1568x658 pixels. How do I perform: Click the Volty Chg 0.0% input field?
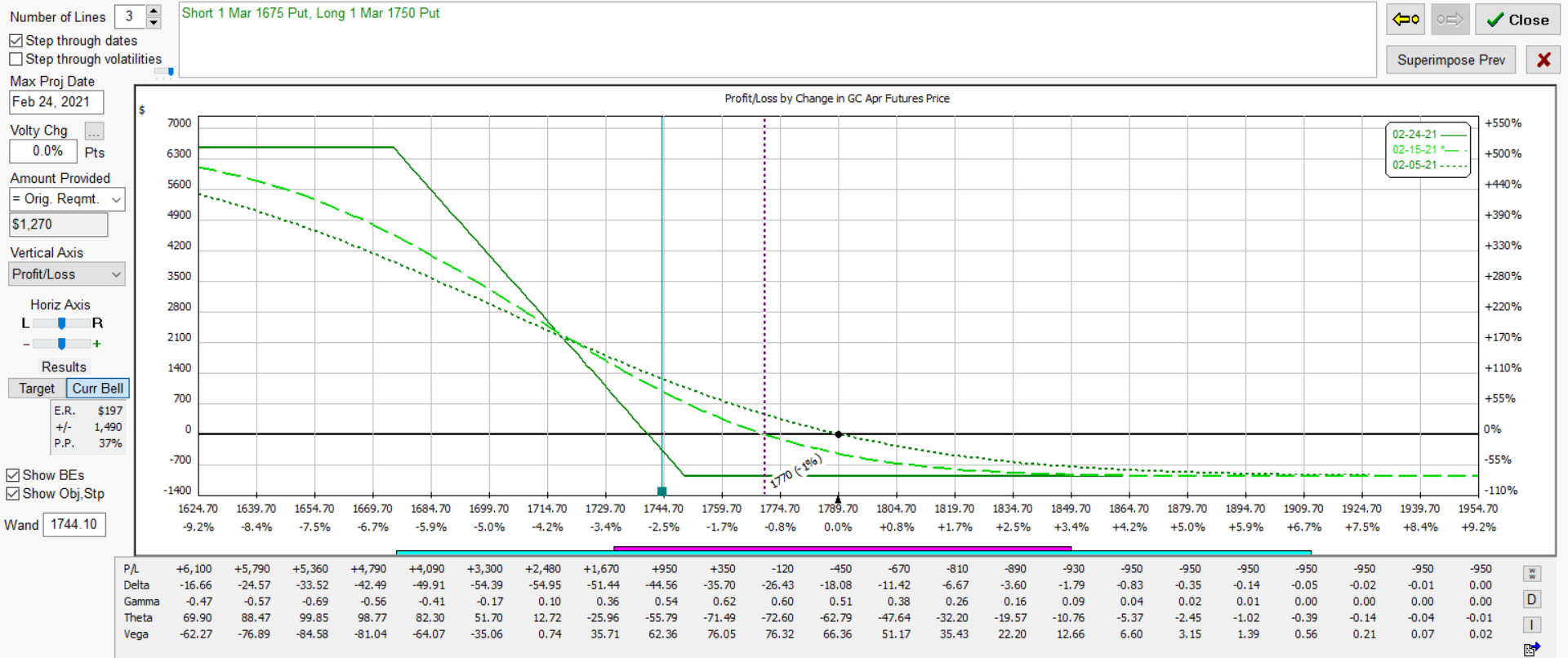[43, 151]
